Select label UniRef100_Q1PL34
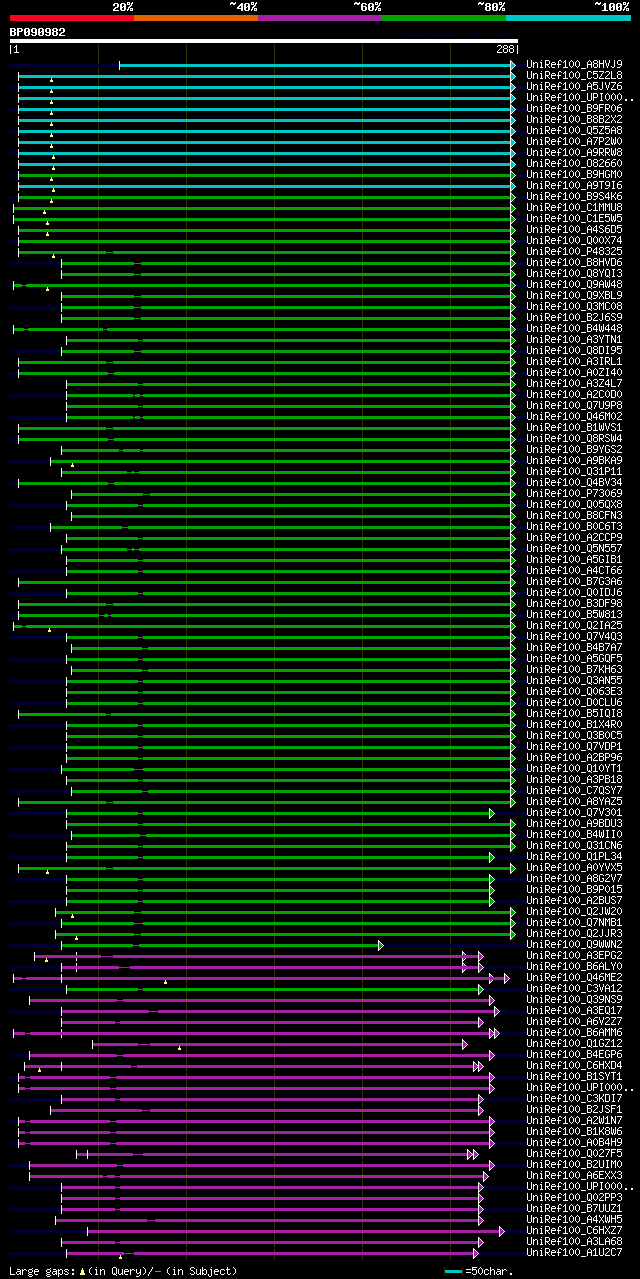Image resolution: width=640 pixels, height=1279 pixels. (x=574, y=857)
